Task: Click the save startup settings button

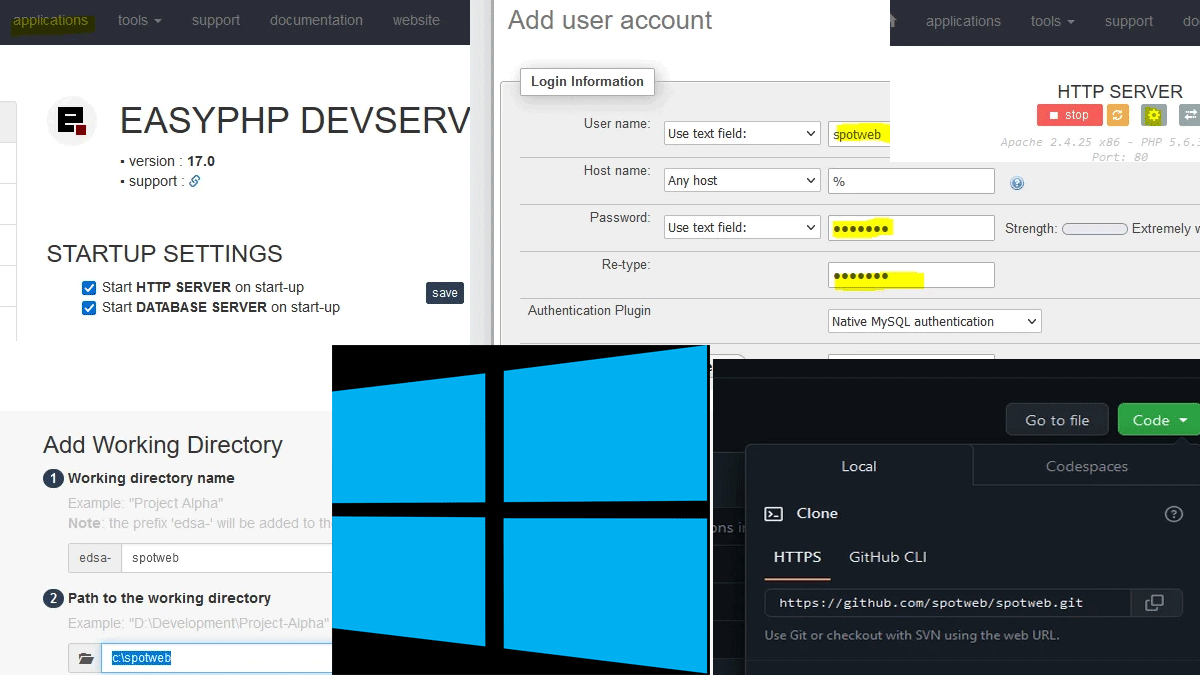Action: (x=445, y=293)
